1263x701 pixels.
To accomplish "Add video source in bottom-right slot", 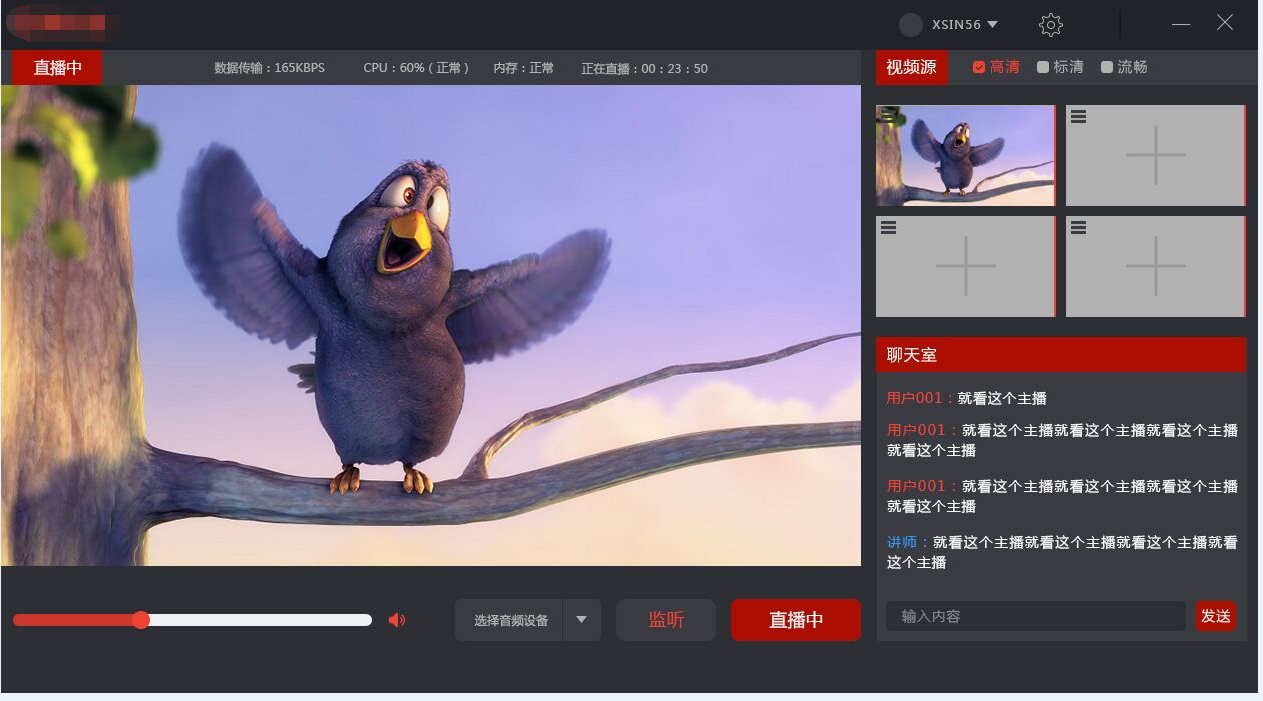I will (1156, 266).
